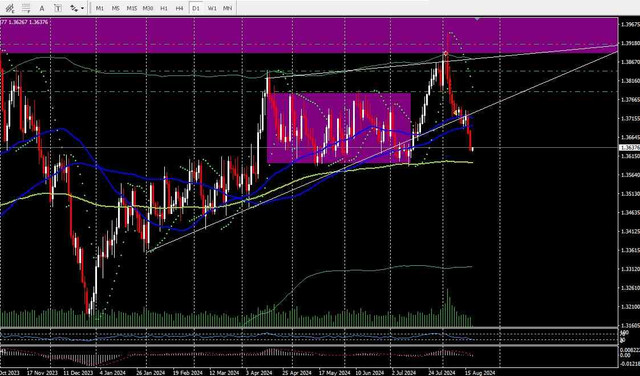Click the active D1 timeframe button

(196, 8)
